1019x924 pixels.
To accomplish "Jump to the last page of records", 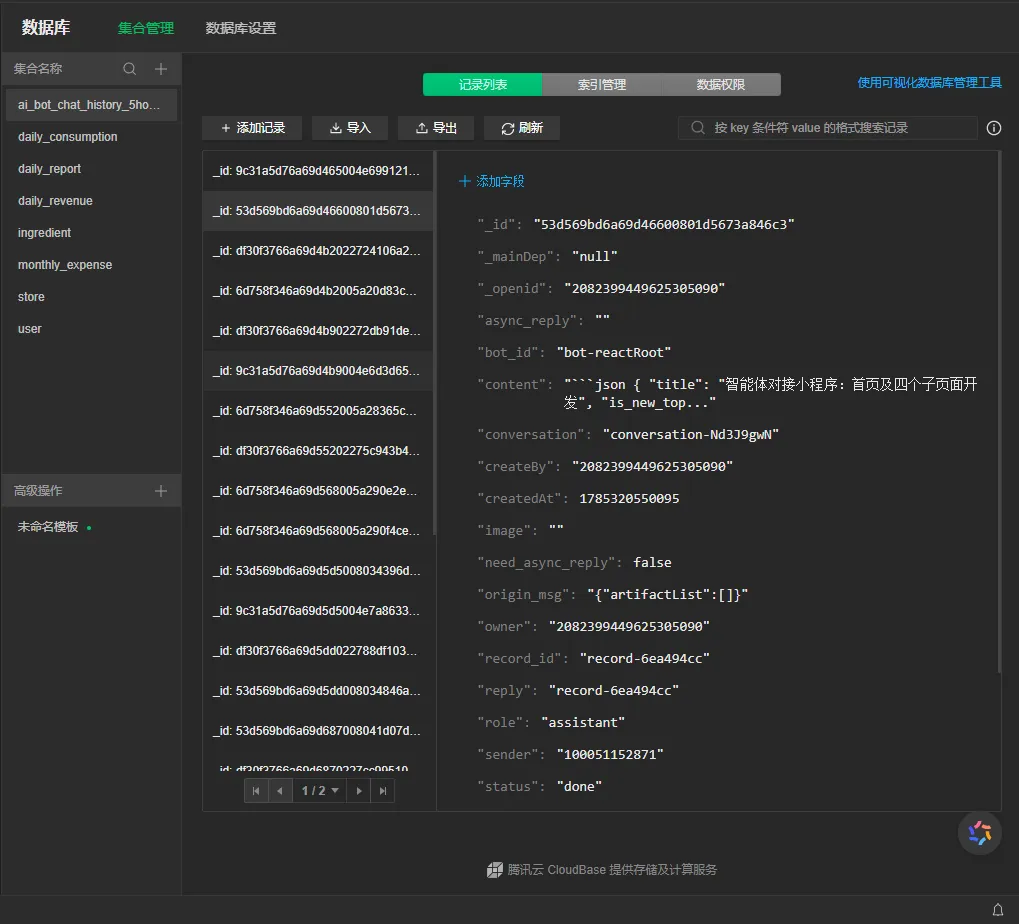I will (383, 791).
